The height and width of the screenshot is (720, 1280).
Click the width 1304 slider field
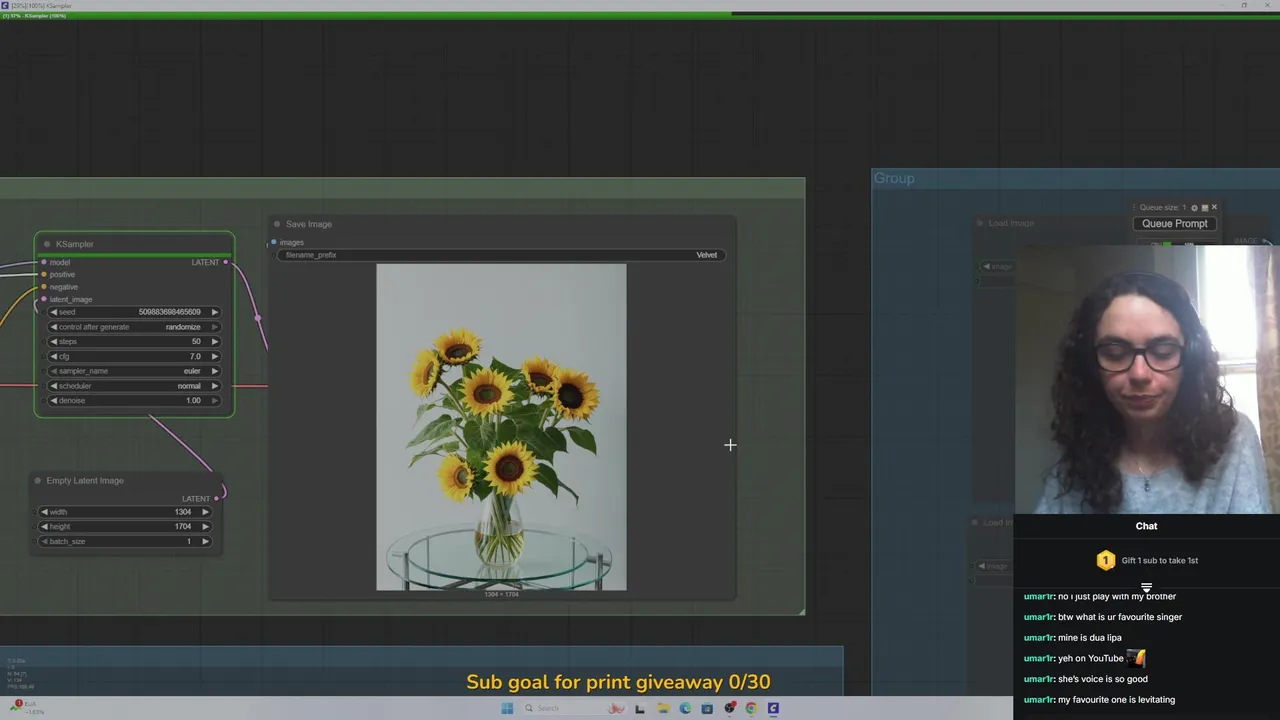tap(125, 512)
